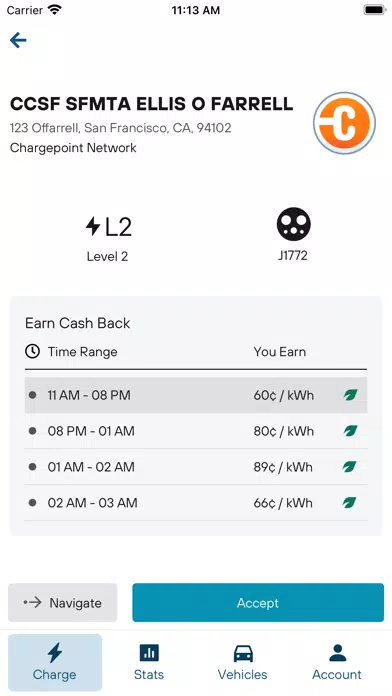The width and height of the screenshot is (392, 696).
Task: Select the 02 AM - 03 AM time range
Action: (196, 503)
